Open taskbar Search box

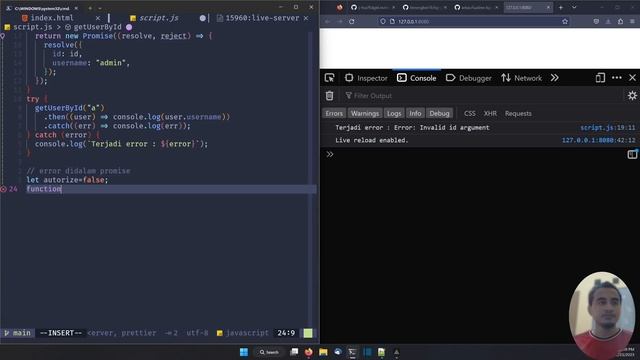269,352
